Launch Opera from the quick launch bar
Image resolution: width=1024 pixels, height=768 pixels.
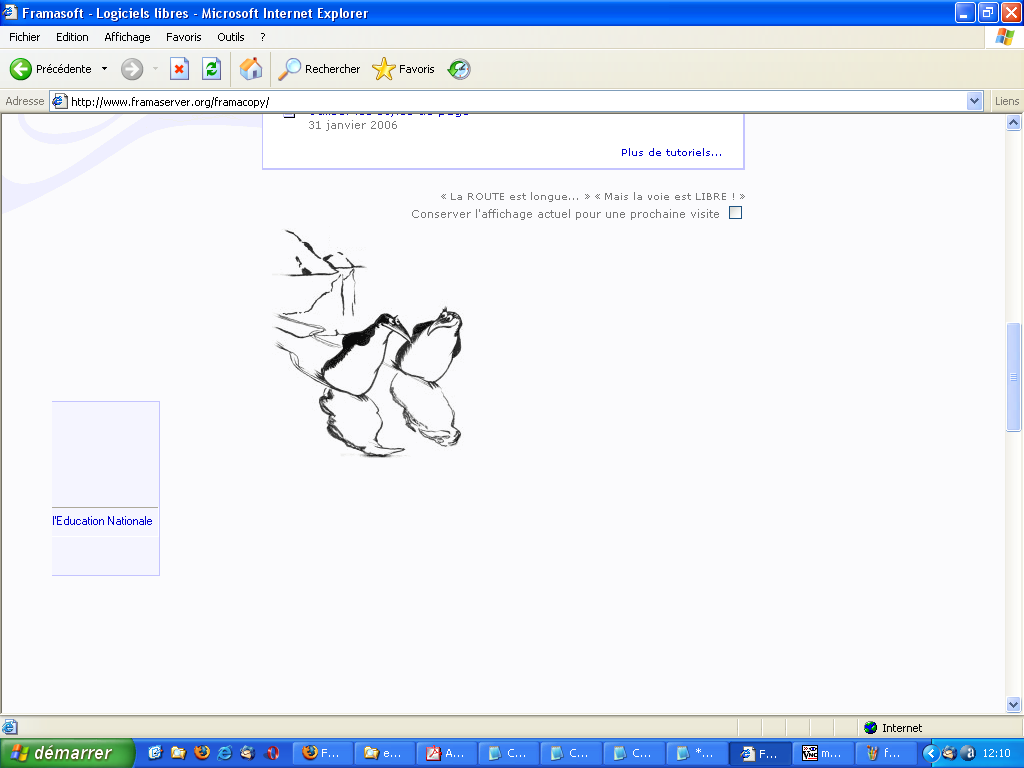273,752
